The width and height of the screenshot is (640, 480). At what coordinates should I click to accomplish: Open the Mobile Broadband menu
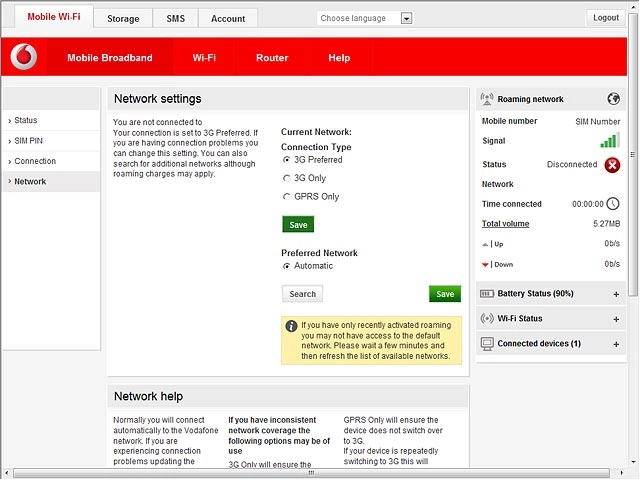pos(110,58)
